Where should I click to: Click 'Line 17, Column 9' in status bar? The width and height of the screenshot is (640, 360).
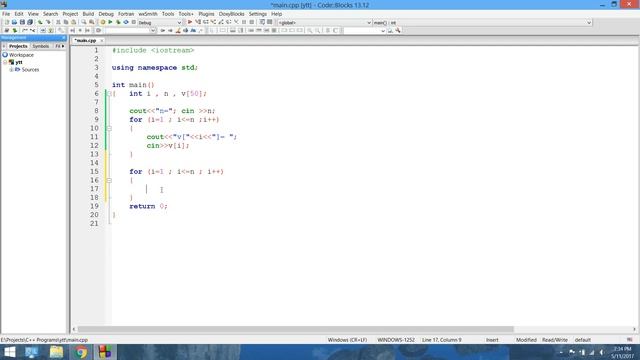coord(442,340)
